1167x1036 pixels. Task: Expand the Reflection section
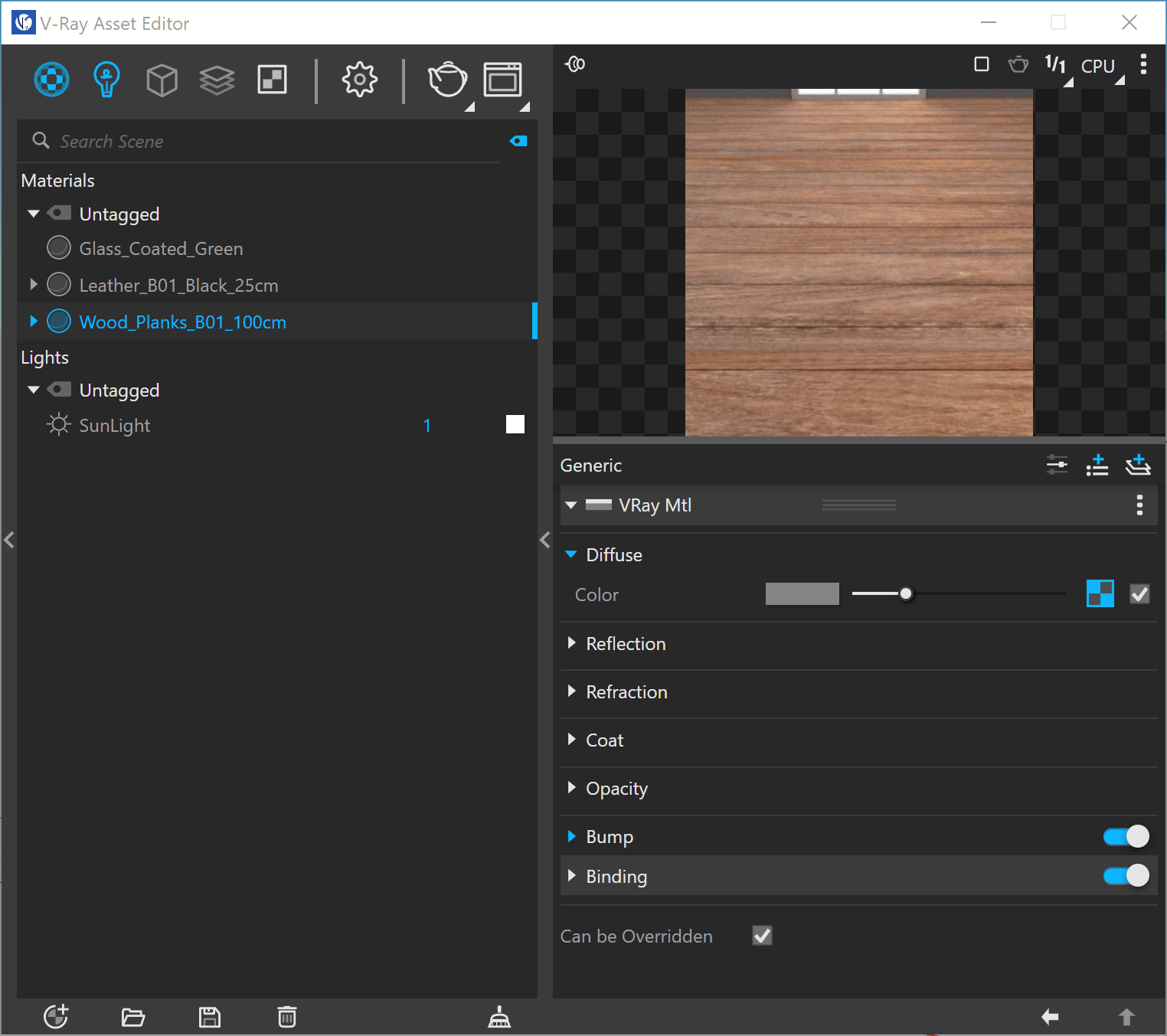point(571,643)
